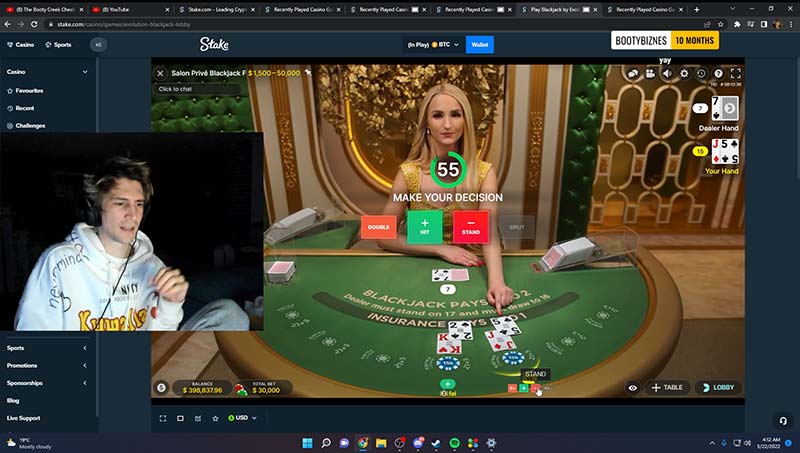This screenshot has height=453, width=800.
Task: Collapse the Casino sidebar menu
Action: pos(85,72)
